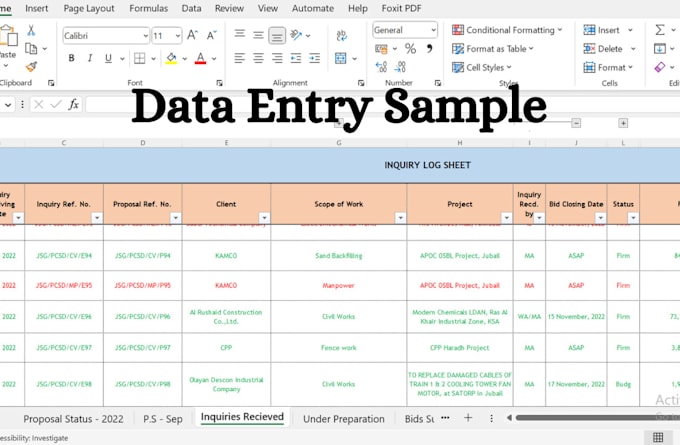Click the Format Painter brush icon
The width and height of the screenshot is (680, 445).
coord(31,67)
